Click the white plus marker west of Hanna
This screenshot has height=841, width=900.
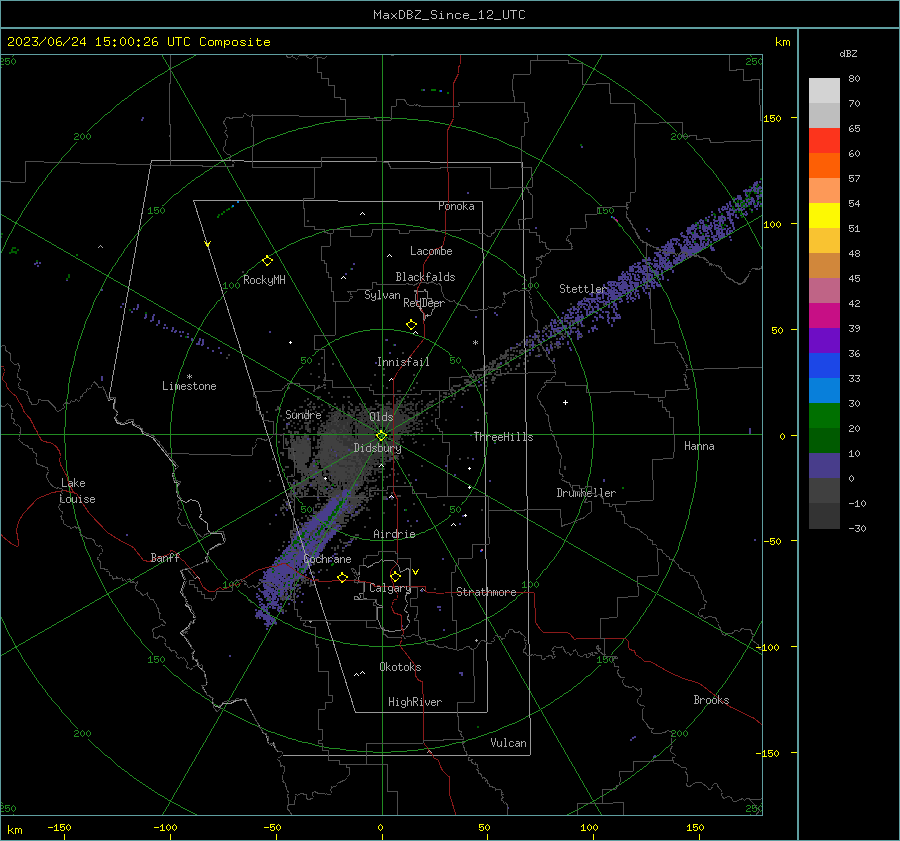tap(565, 402)
